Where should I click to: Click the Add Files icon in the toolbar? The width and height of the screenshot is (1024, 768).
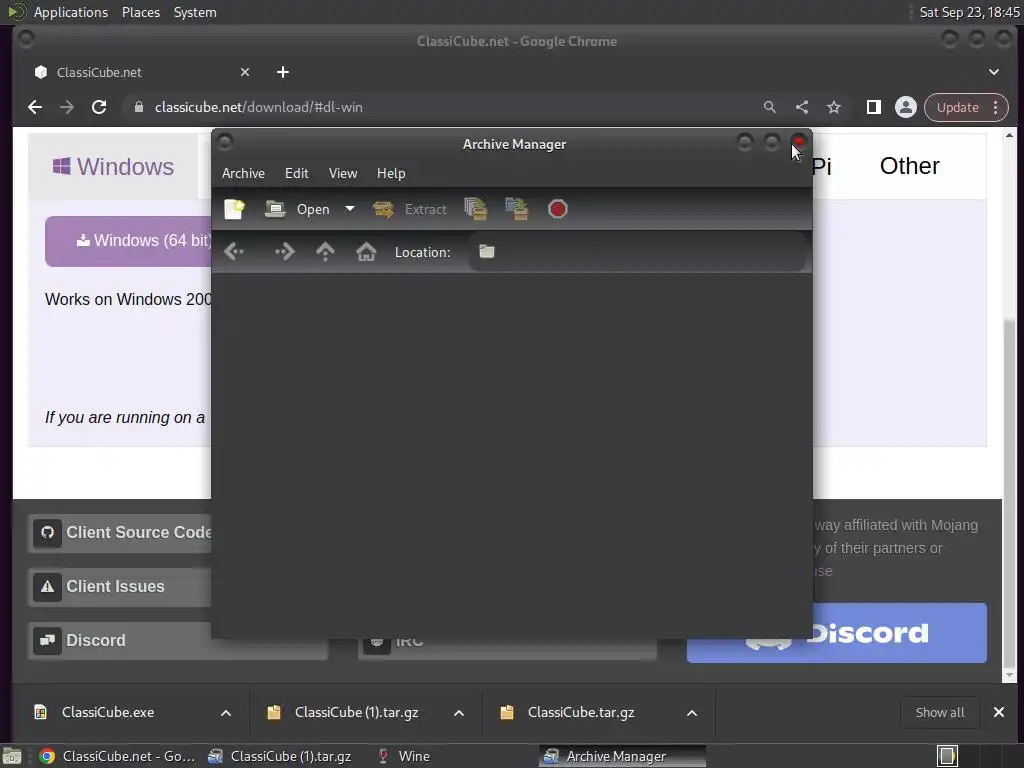(476, 209)
